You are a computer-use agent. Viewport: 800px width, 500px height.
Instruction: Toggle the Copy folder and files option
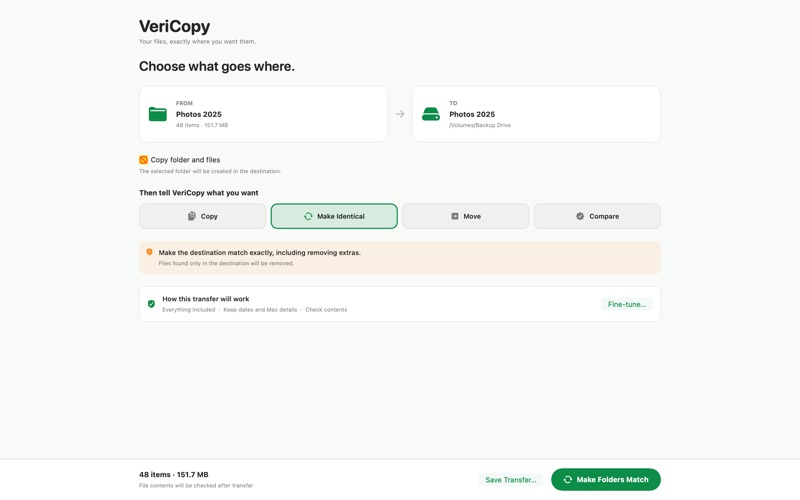143,160
